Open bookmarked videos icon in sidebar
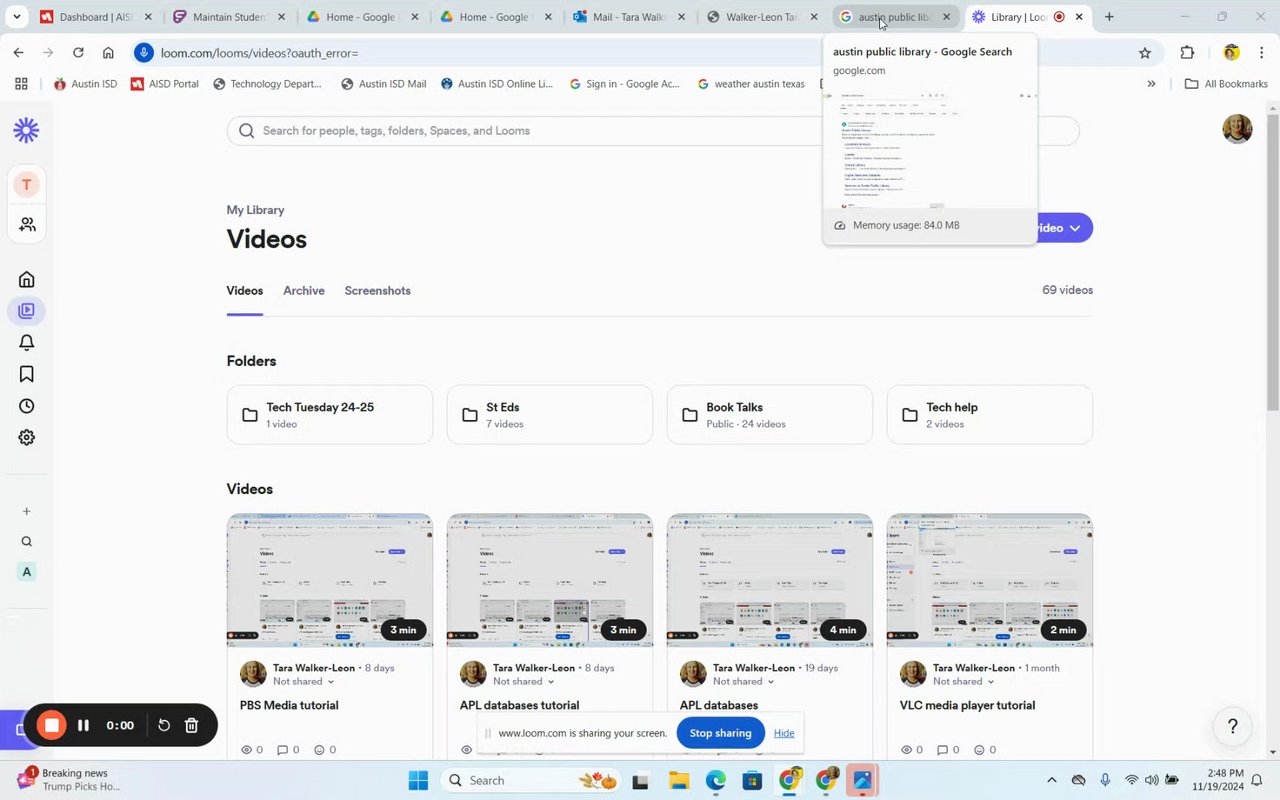The image size is (1280, 800). 26,374
